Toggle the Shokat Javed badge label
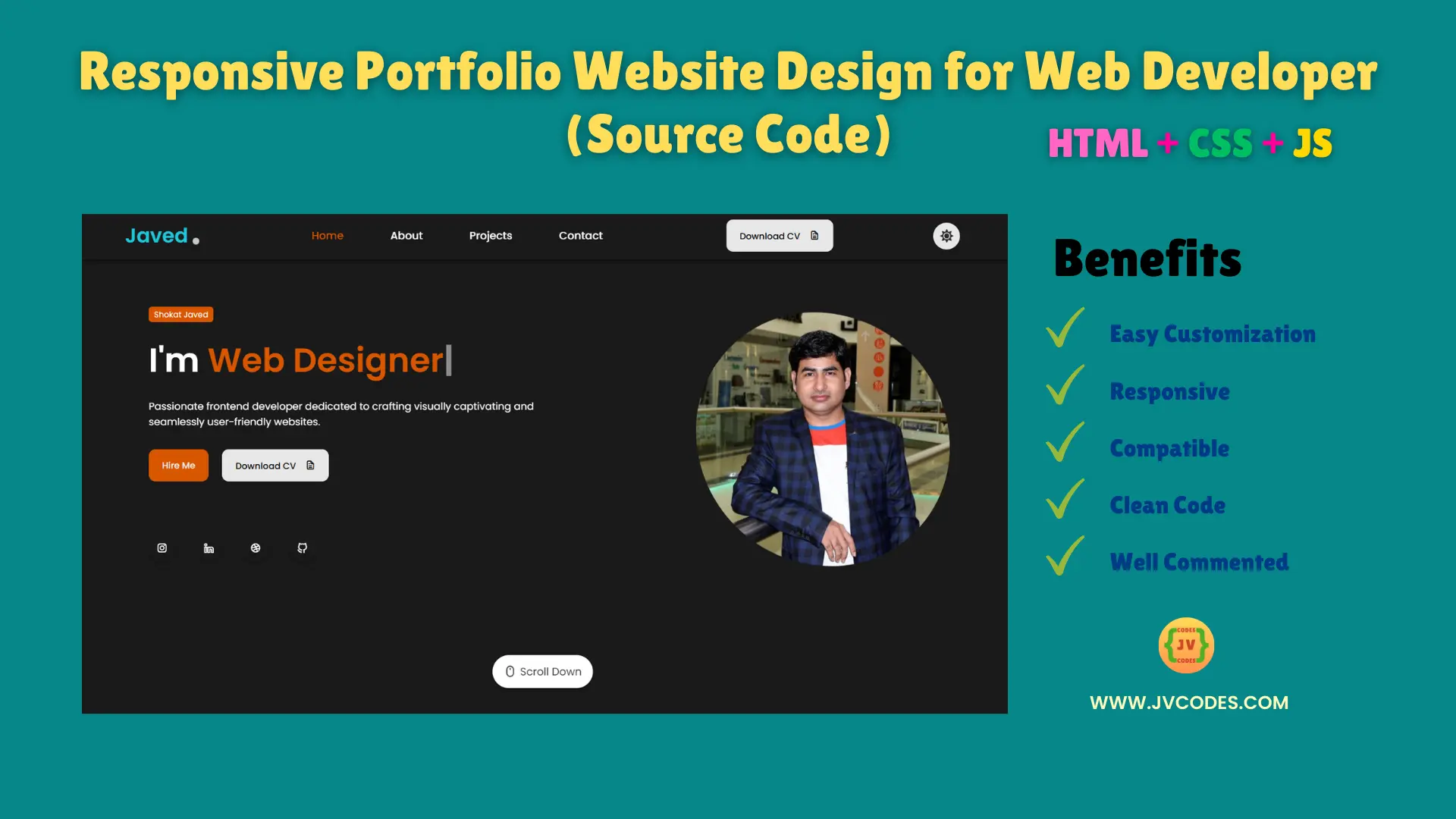Viewport: 1456px width, 819px height. point(181,314)
